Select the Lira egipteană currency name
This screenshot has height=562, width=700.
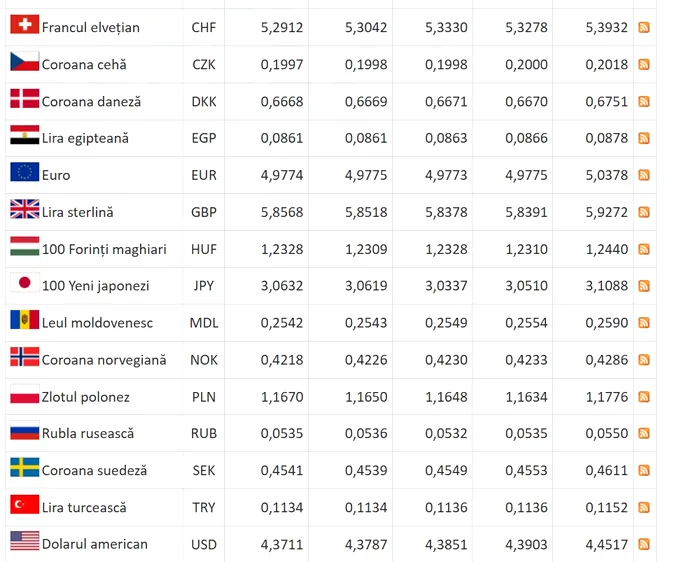85,138
